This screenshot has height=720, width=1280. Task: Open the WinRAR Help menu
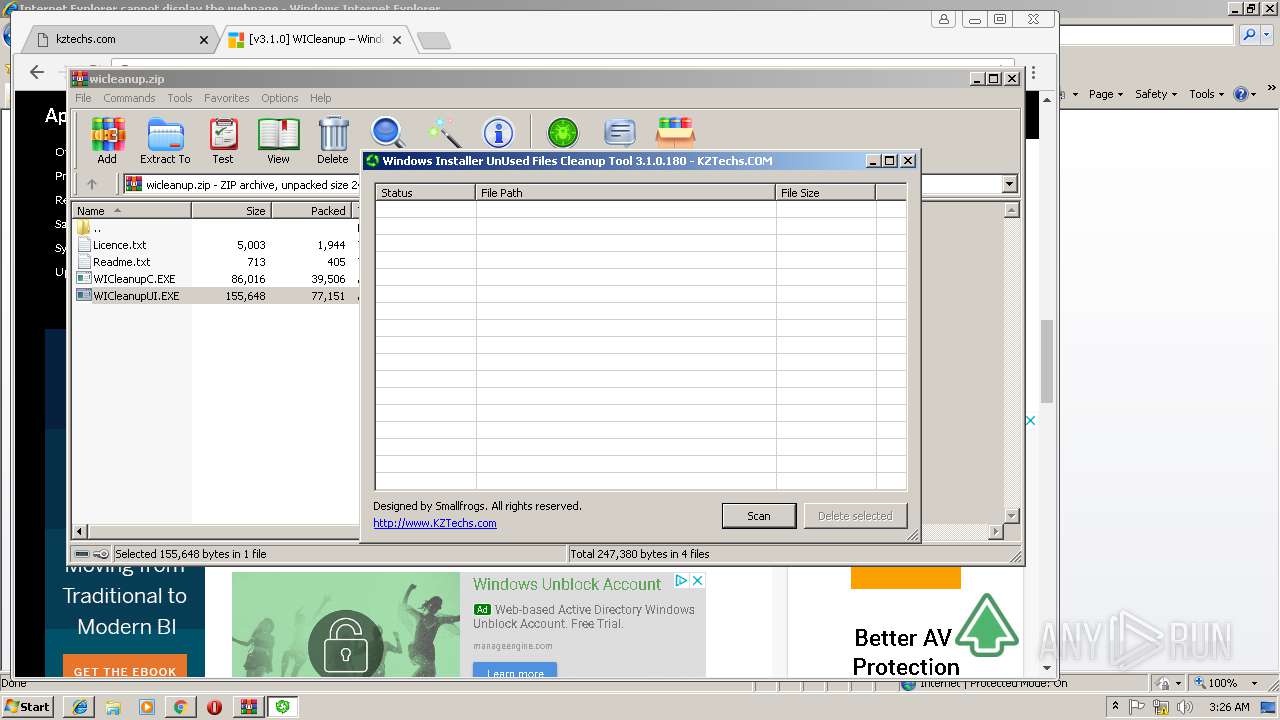[x=320, y=98]
